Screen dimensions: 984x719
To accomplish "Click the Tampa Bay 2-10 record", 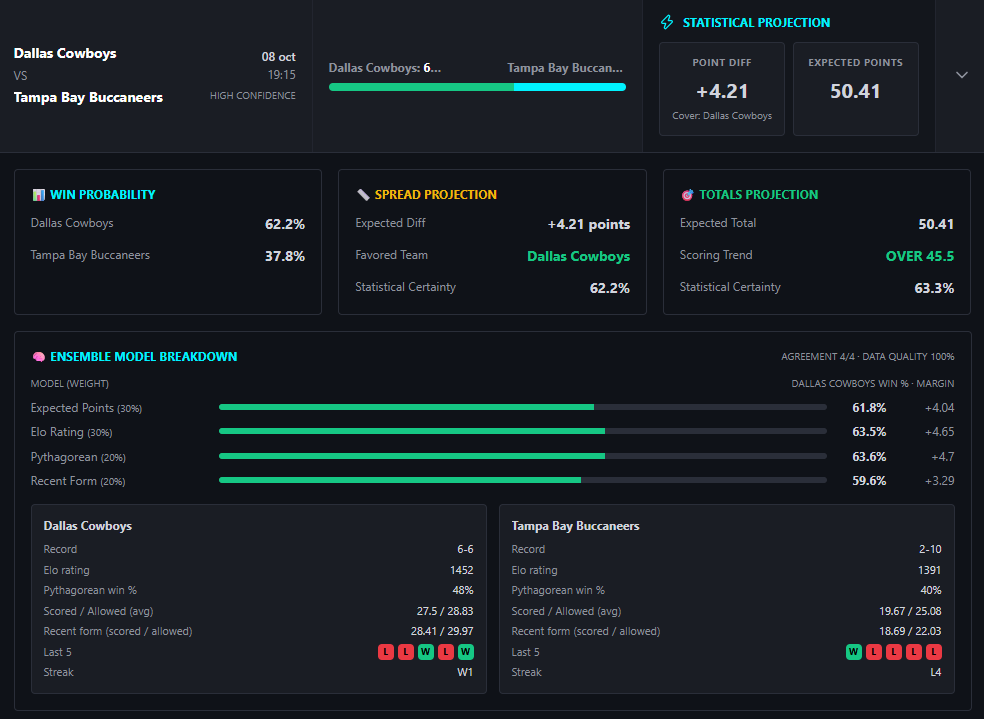I will click(x=930, y=549).
